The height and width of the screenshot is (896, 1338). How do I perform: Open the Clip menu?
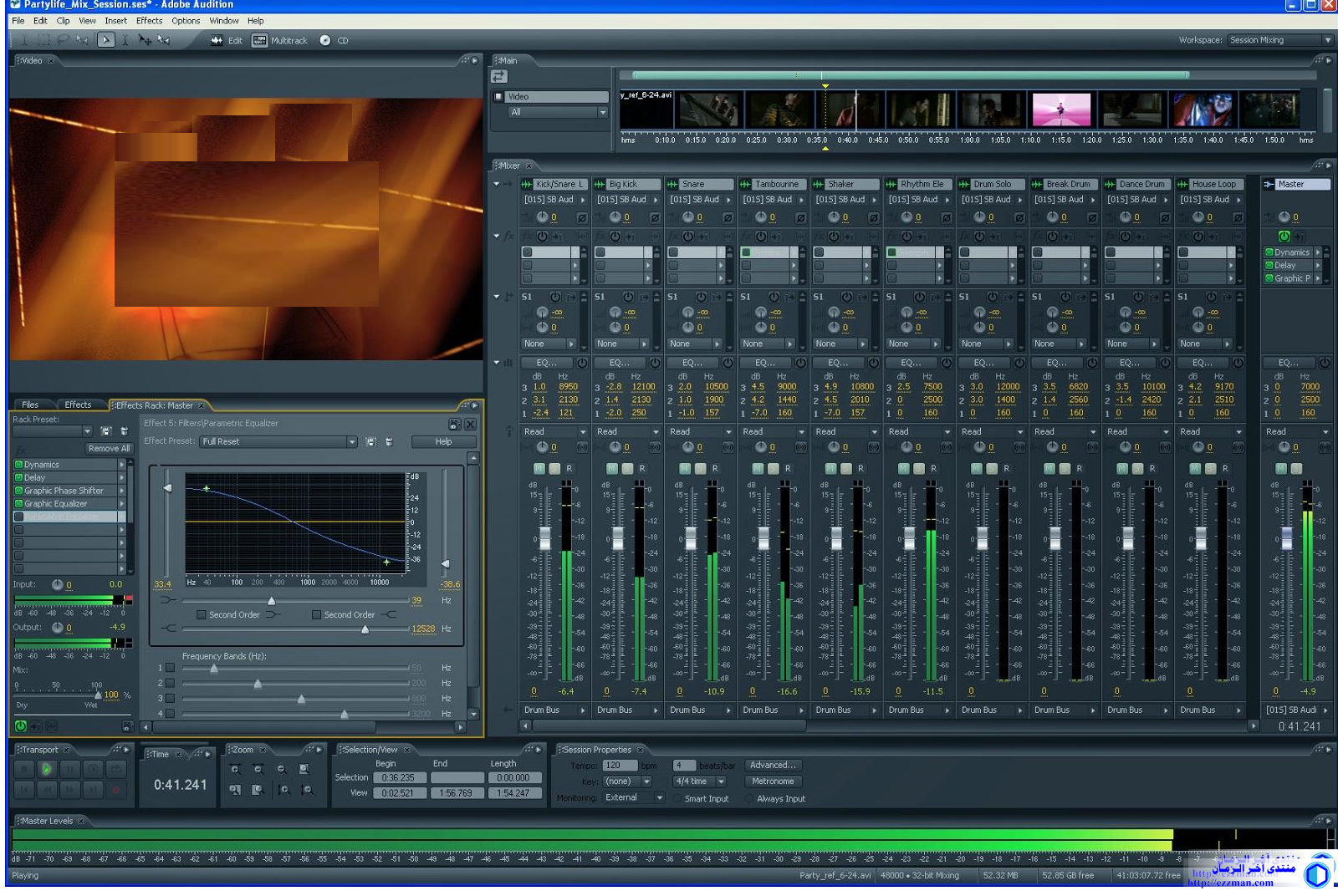coord(63,21)
